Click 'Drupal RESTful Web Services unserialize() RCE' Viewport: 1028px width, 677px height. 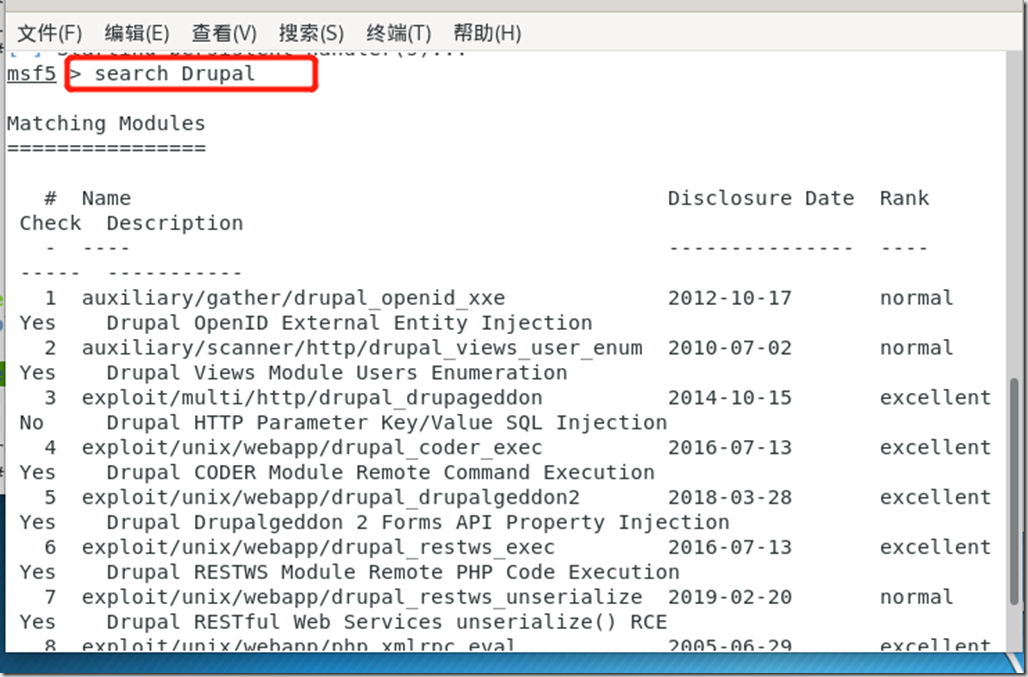(x=387, y=622)
